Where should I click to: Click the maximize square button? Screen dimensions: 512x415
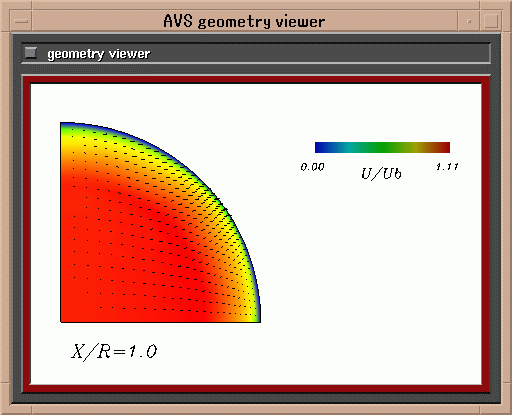(491, 21)
